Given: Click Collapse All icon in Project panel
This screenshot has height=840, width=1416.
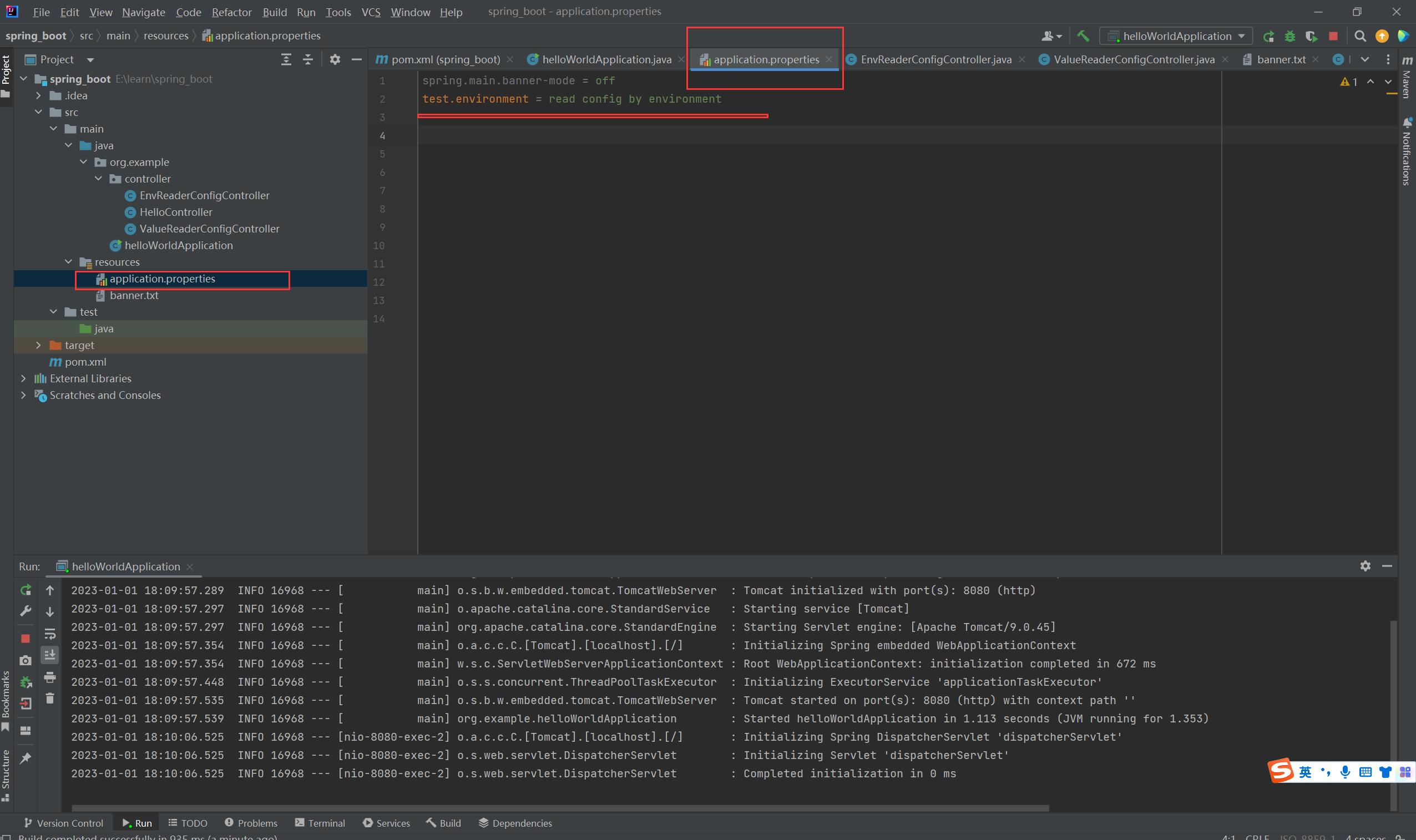Looking at the screenshot, I should coord(308,59).
